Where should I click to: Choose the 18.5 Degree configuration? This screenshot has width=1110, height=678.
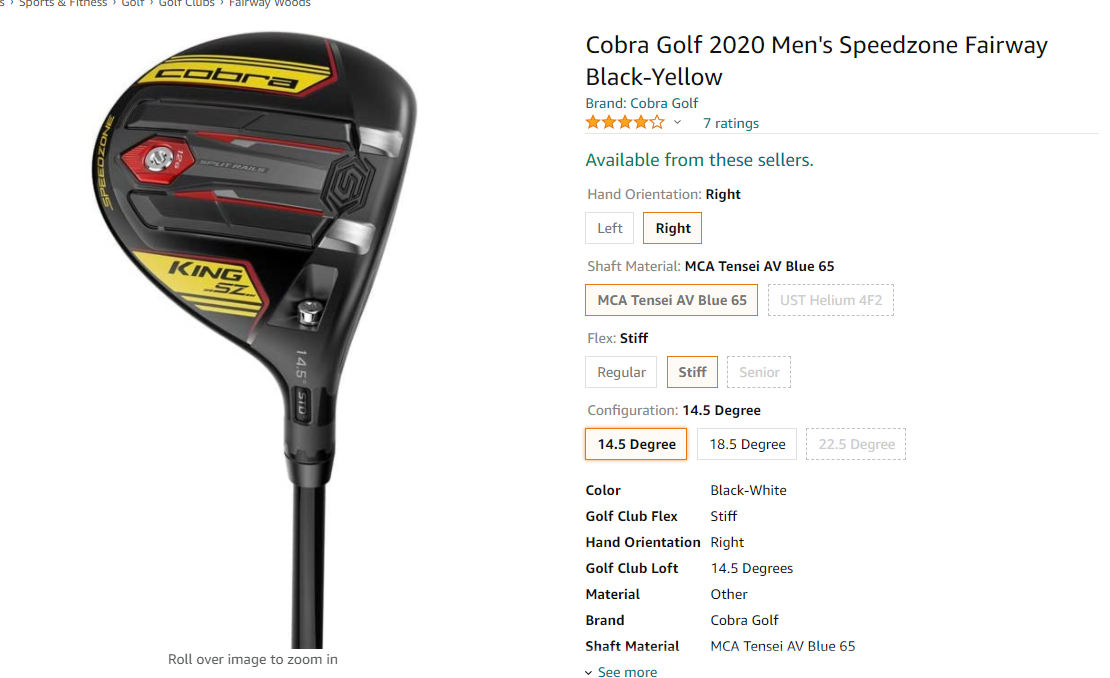click(747, 444)
